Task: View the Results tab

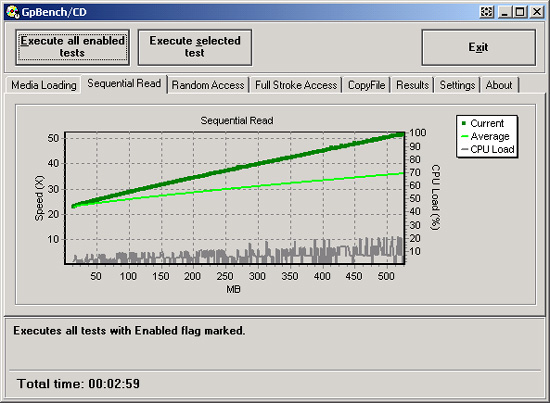Action: (412, 85)
